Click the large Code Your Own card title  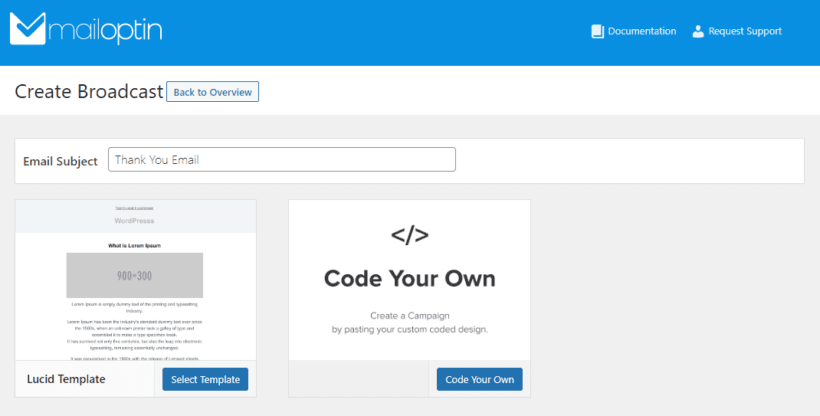pos(409,278)
